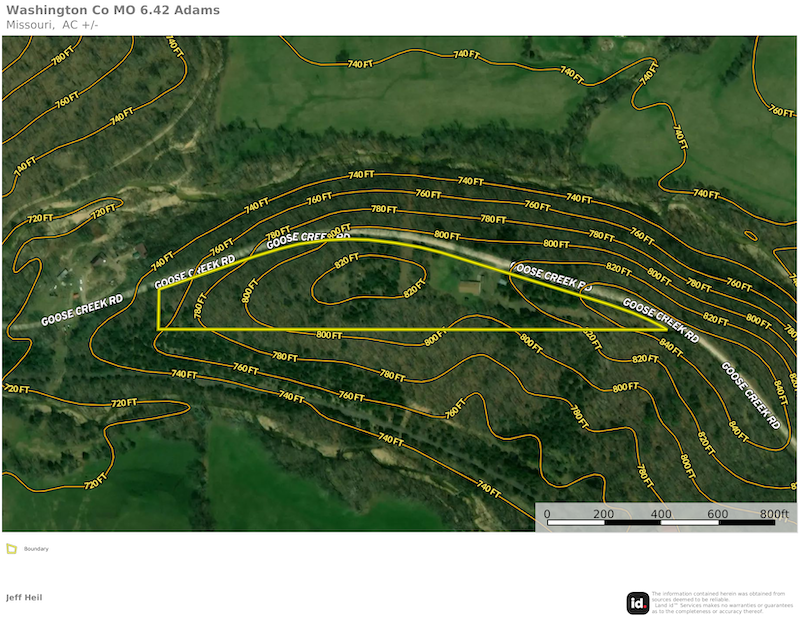
Task: Click the "0" mark on scale bar
Action: pyautogui.click(x=547, y=514)
